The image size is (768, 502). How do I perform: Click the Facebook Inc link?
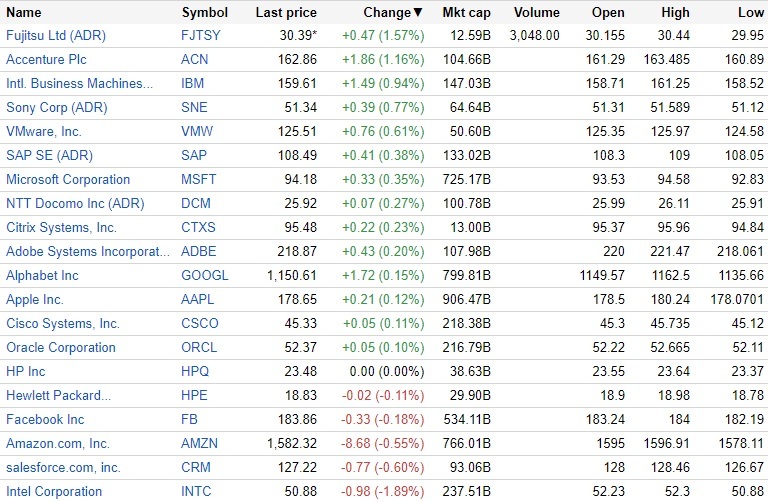[45, 419]
